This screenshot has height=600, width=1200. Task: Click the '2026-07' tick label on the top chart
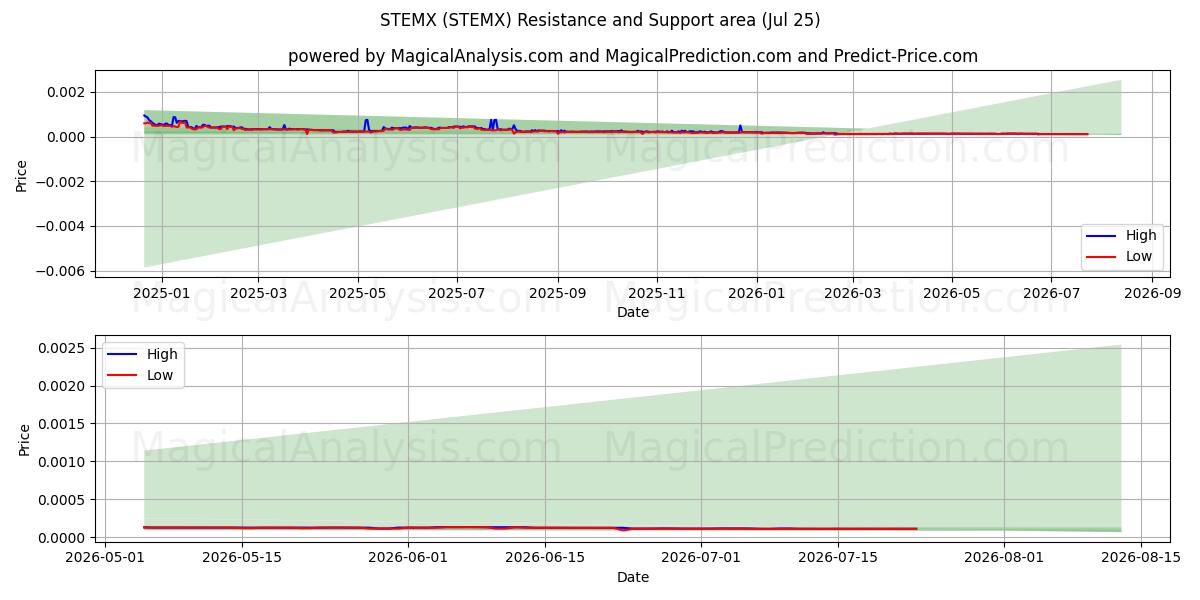tap(1052, 295)
